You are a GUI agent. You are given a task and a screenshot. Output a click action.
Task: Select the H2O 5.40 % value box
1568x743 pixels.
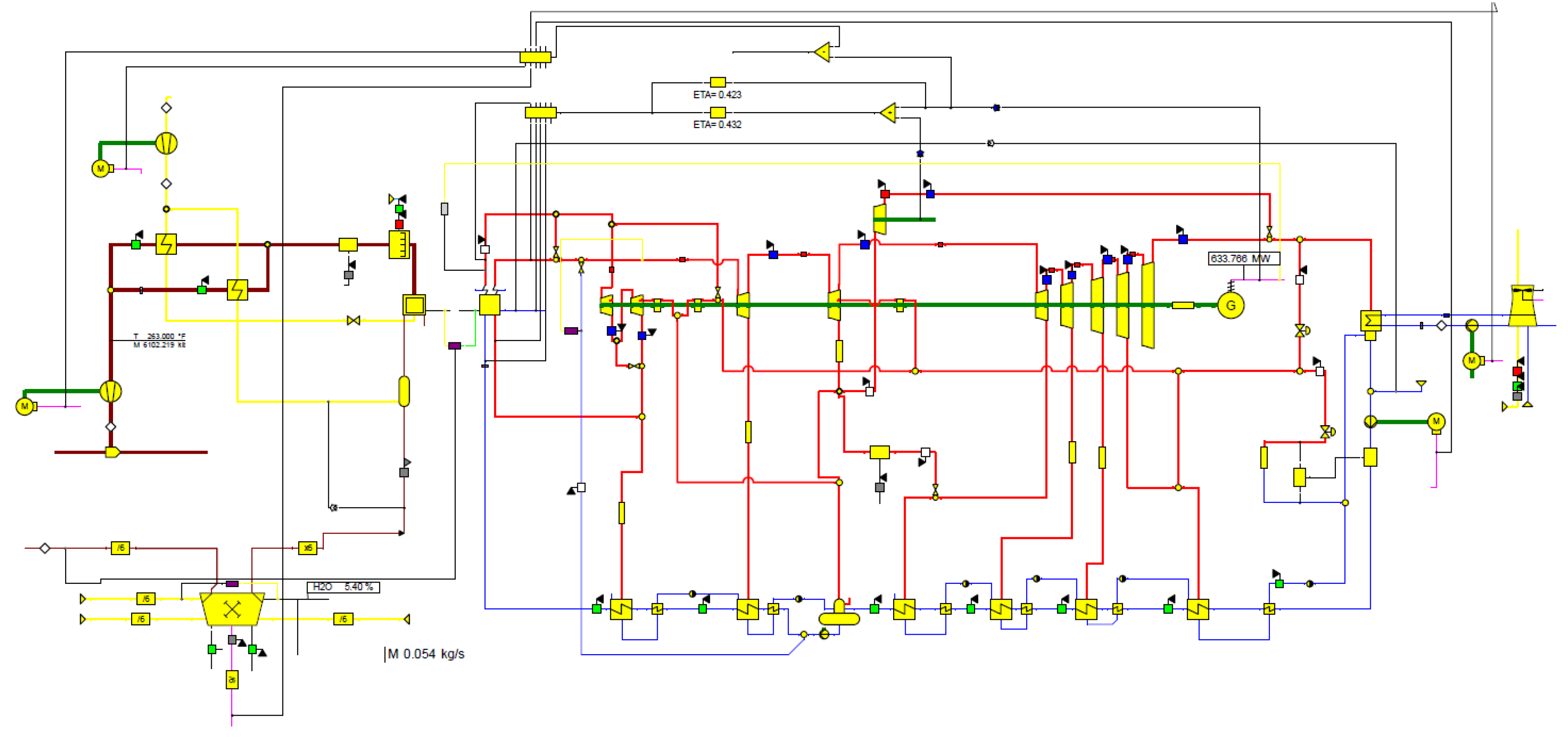coord(343,587)
